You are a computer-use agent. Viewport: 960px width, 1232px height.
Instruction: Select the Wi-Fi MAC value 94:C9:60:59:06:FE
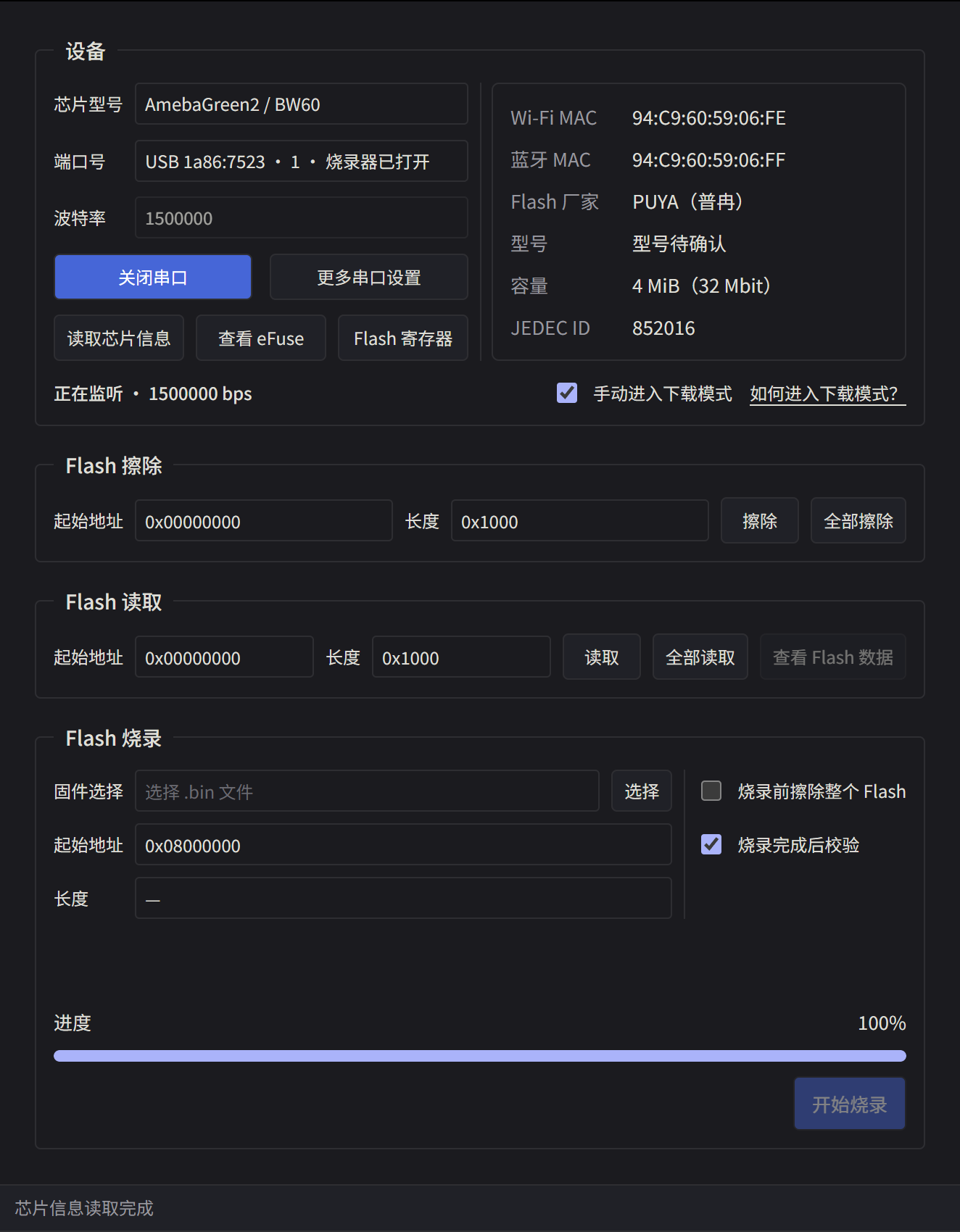(709, 118)
